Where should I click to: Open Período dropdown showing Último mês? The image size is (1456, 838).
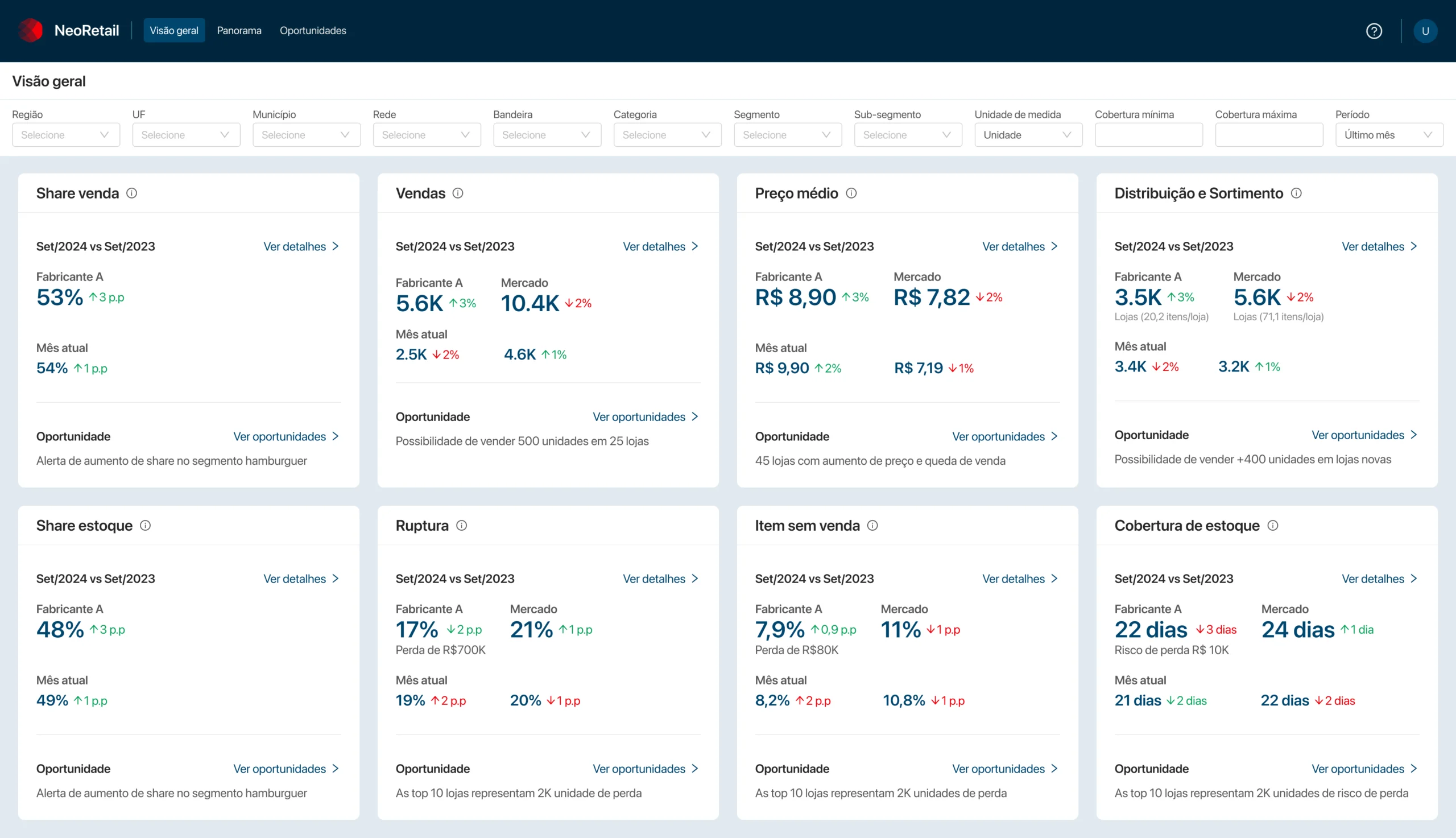click(1389, 135)
